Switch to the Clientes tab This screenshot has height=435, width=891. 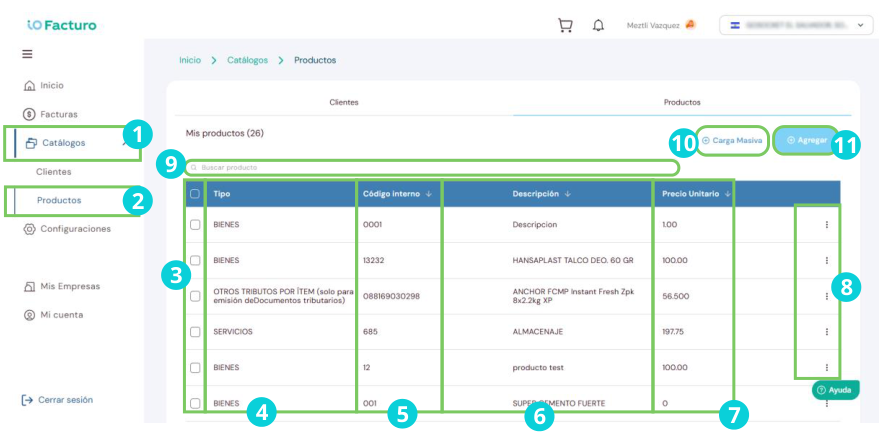click(x=344, y=102)
